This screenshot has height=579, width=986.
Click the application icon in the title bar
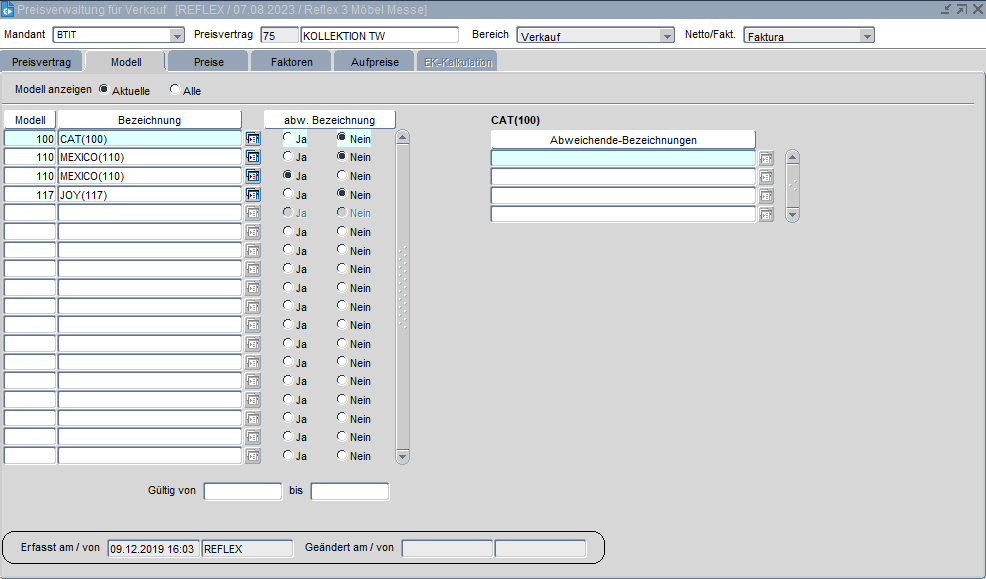tap(8, 9)
